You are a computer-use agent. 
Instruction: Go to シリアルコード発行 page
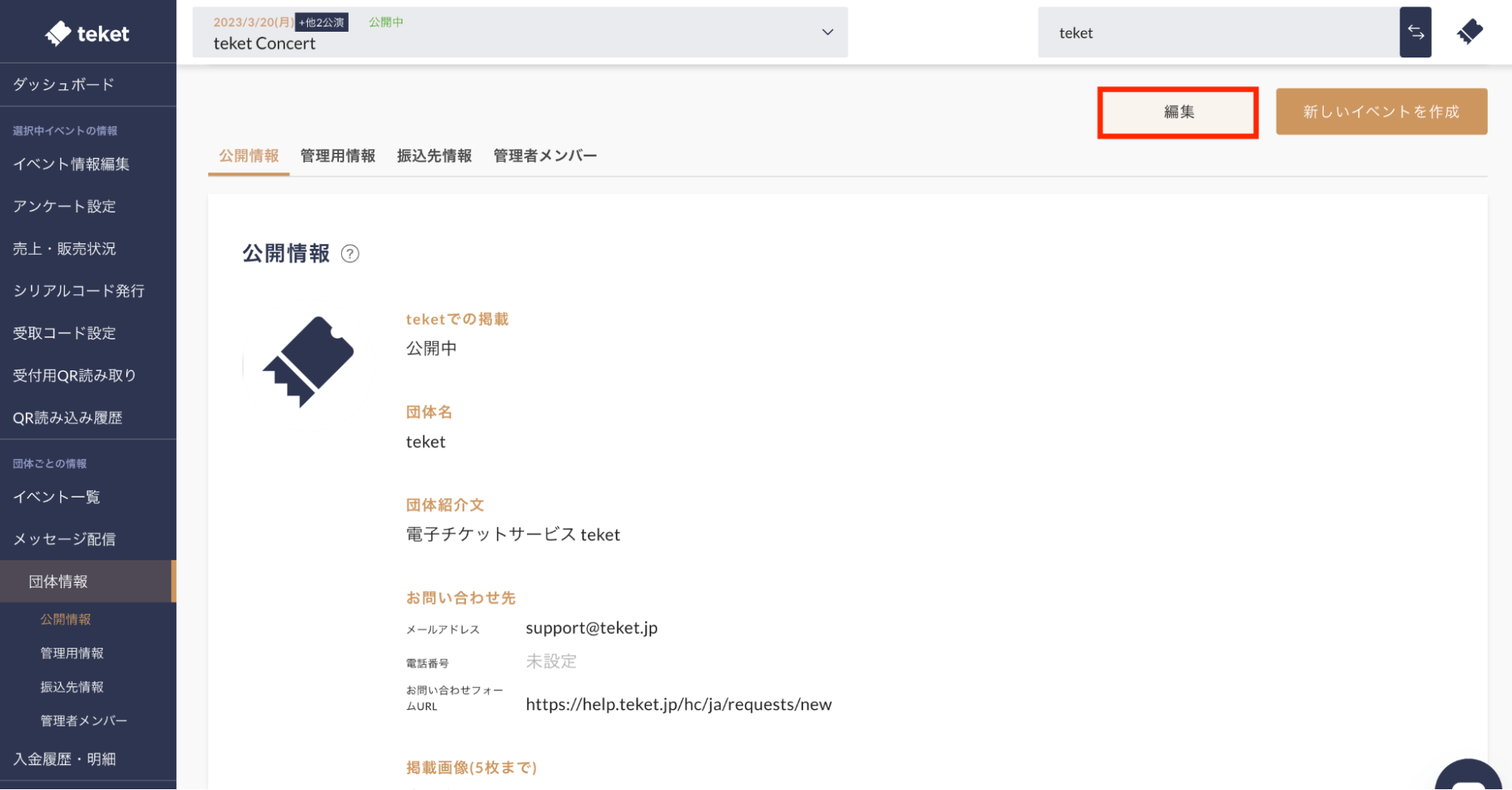pyautogui.click(x=79, y=291)
